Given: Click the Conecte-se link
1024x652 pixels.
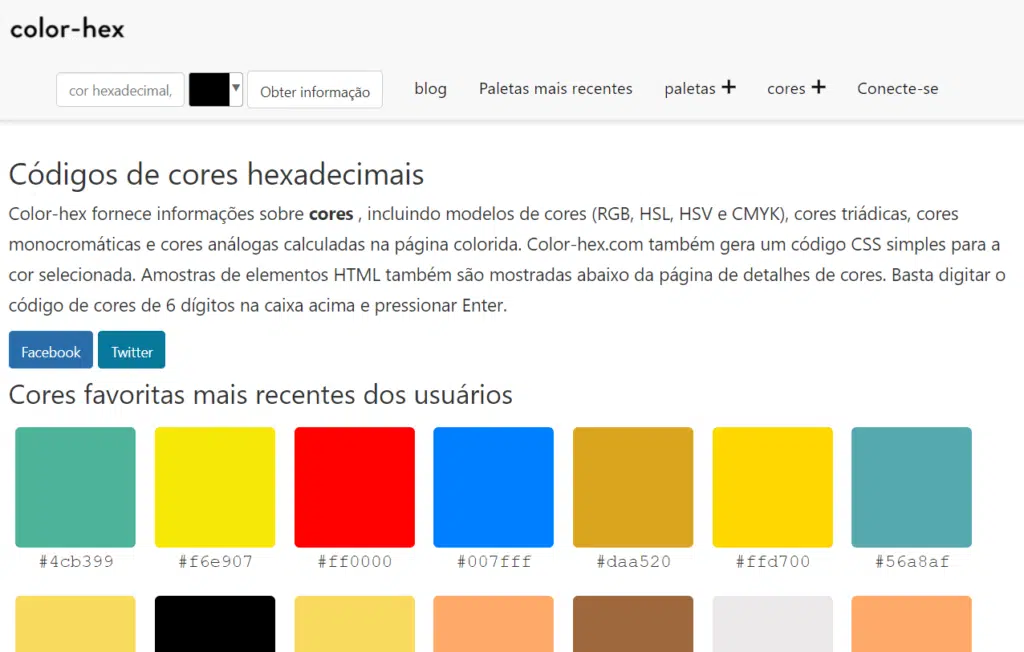Looking at the screenshot, I should [897, 89].
